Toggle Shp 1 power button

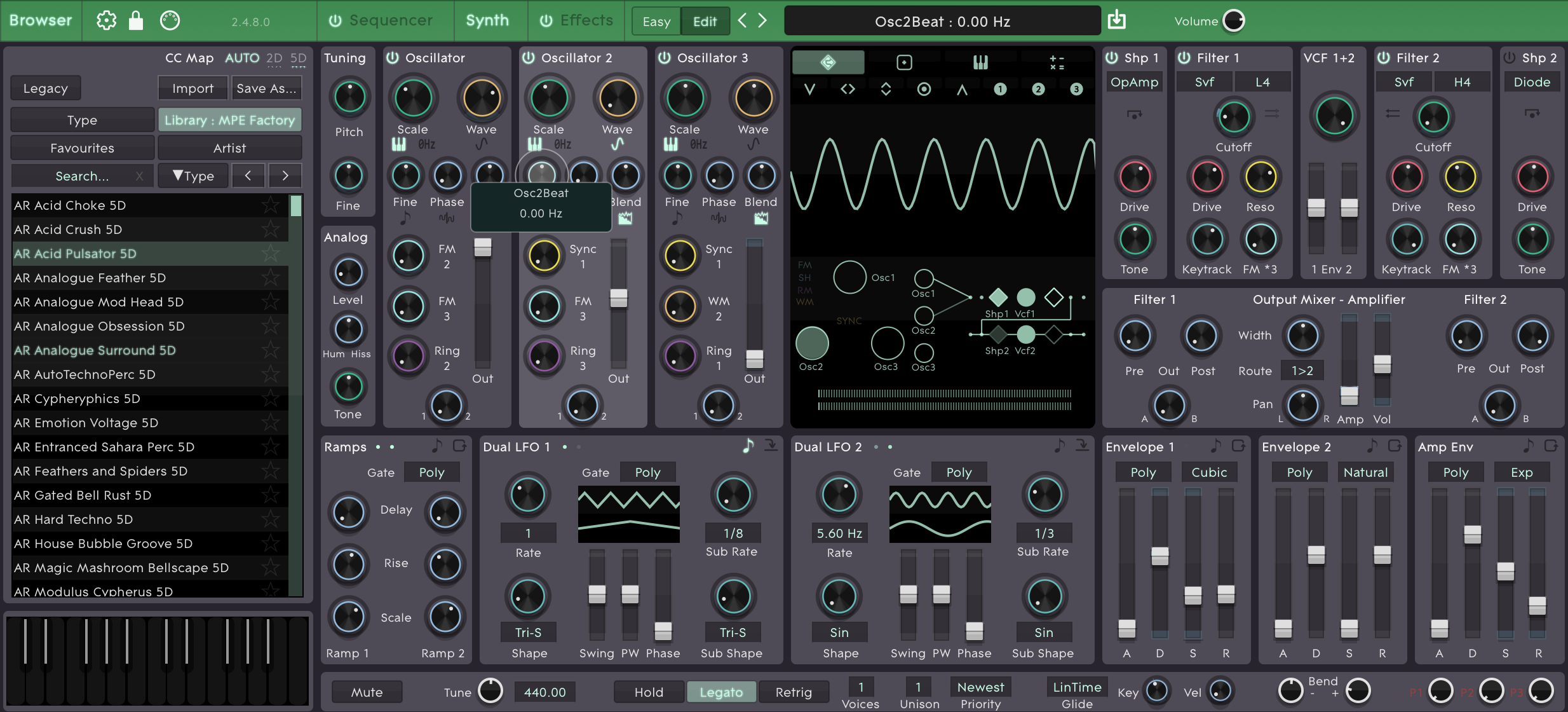[1112, 58]
